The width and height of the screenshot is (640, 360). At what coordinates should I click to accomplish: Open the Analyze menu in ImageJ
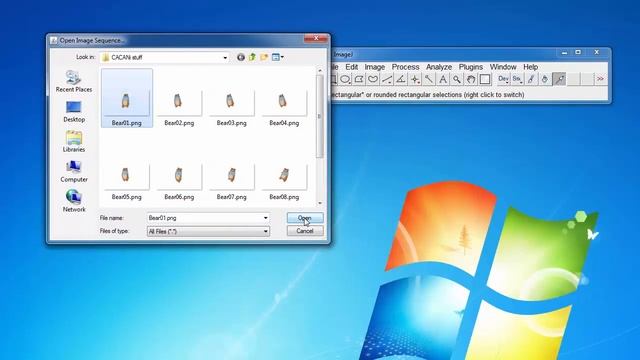[439, 67]
